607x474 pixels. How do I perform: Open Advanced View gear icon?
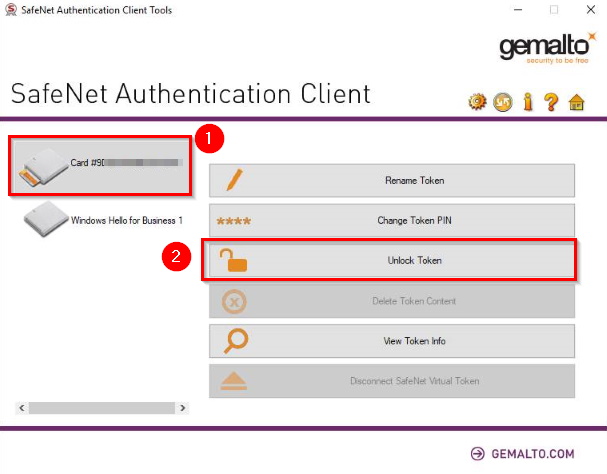pyautogui.click(x=477, y=102)
